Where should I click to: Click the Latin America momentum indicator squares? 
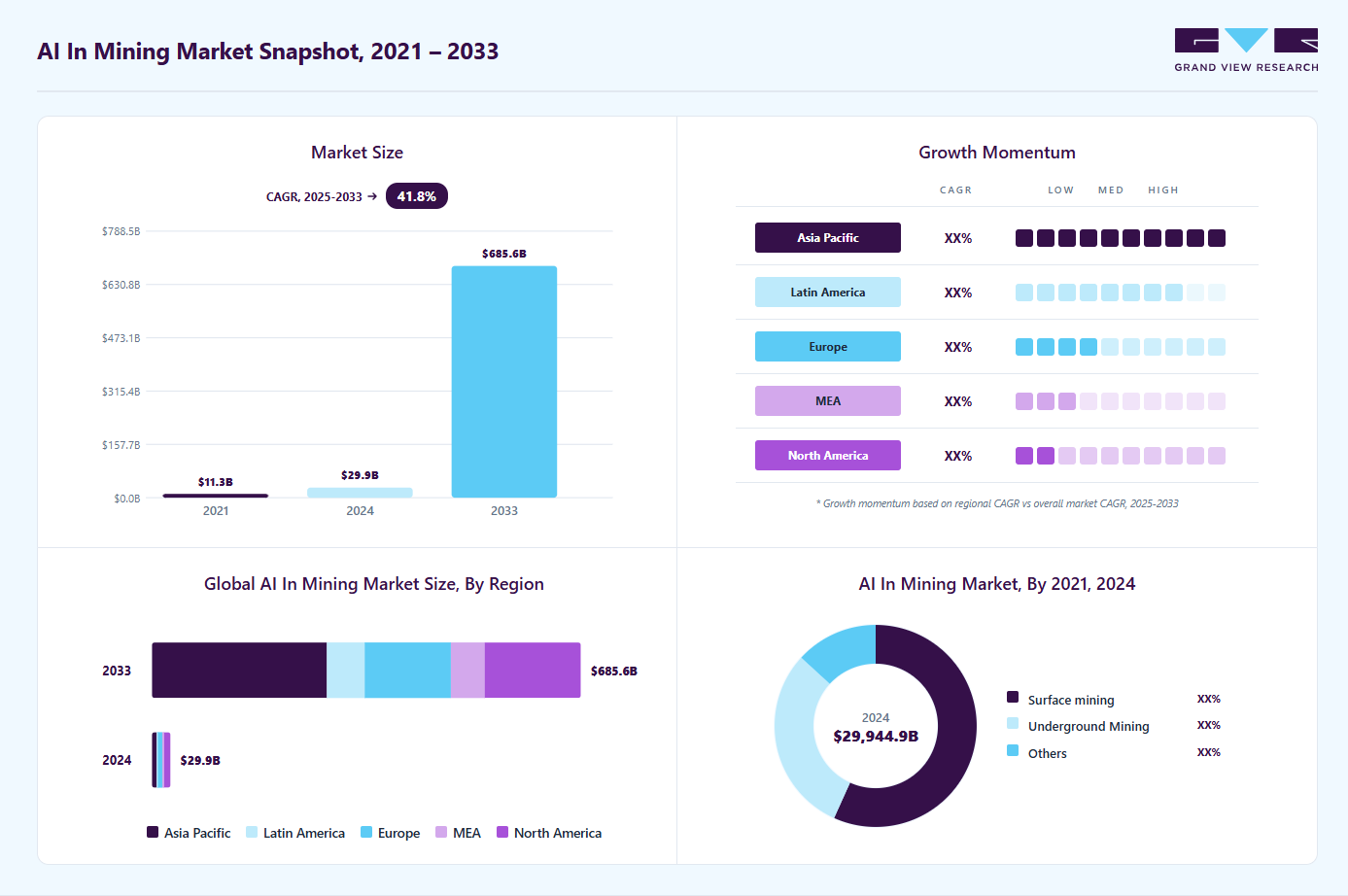pos(1121,293)
